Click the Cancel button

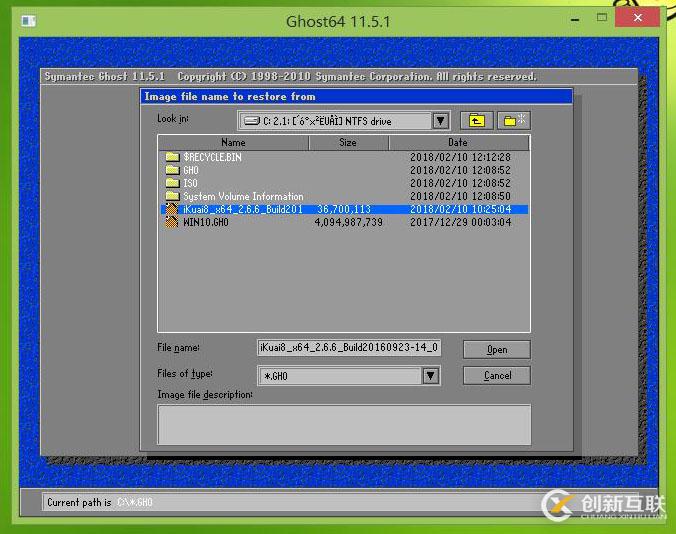click(x=497, y=376)
